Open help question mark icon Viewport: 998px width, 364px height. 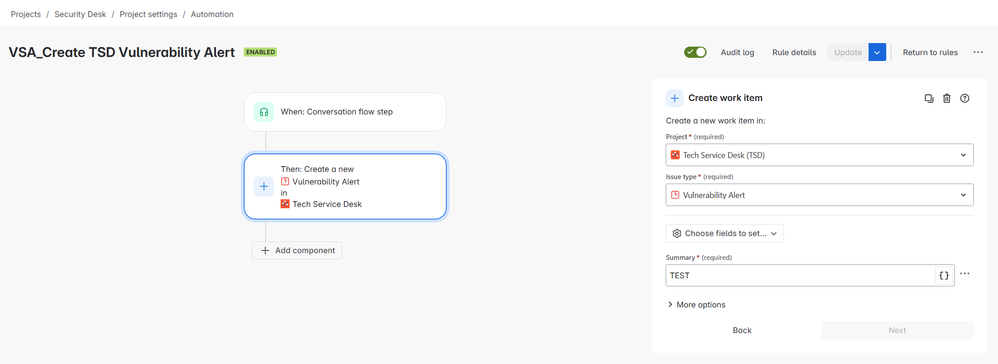(x=964, y=98)
